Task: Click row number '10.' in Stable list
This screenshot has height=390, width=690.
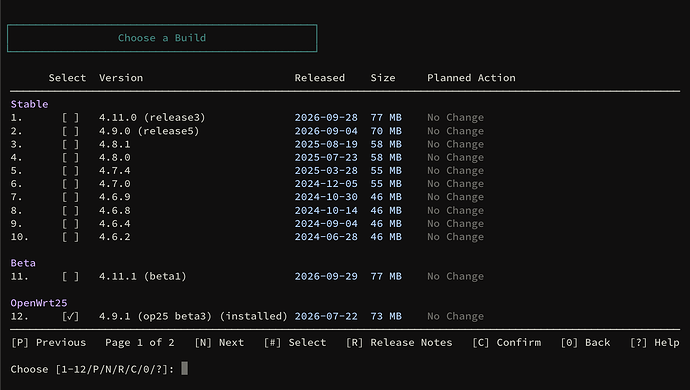Action: tap(20, 237)
